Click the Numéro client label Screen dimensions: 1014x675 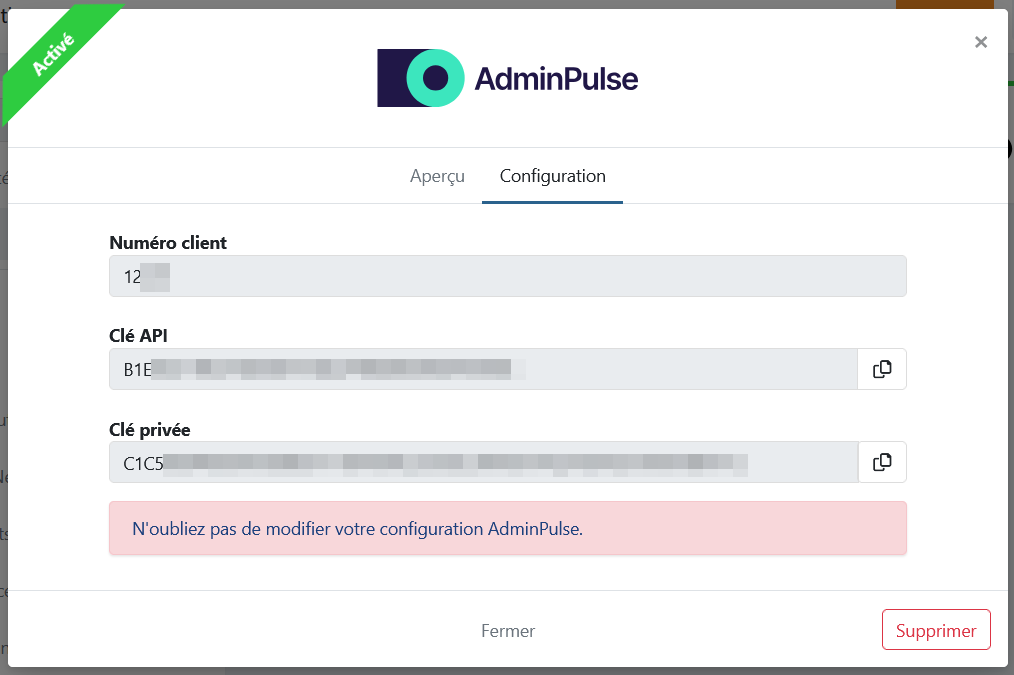(x=168, y=243)
